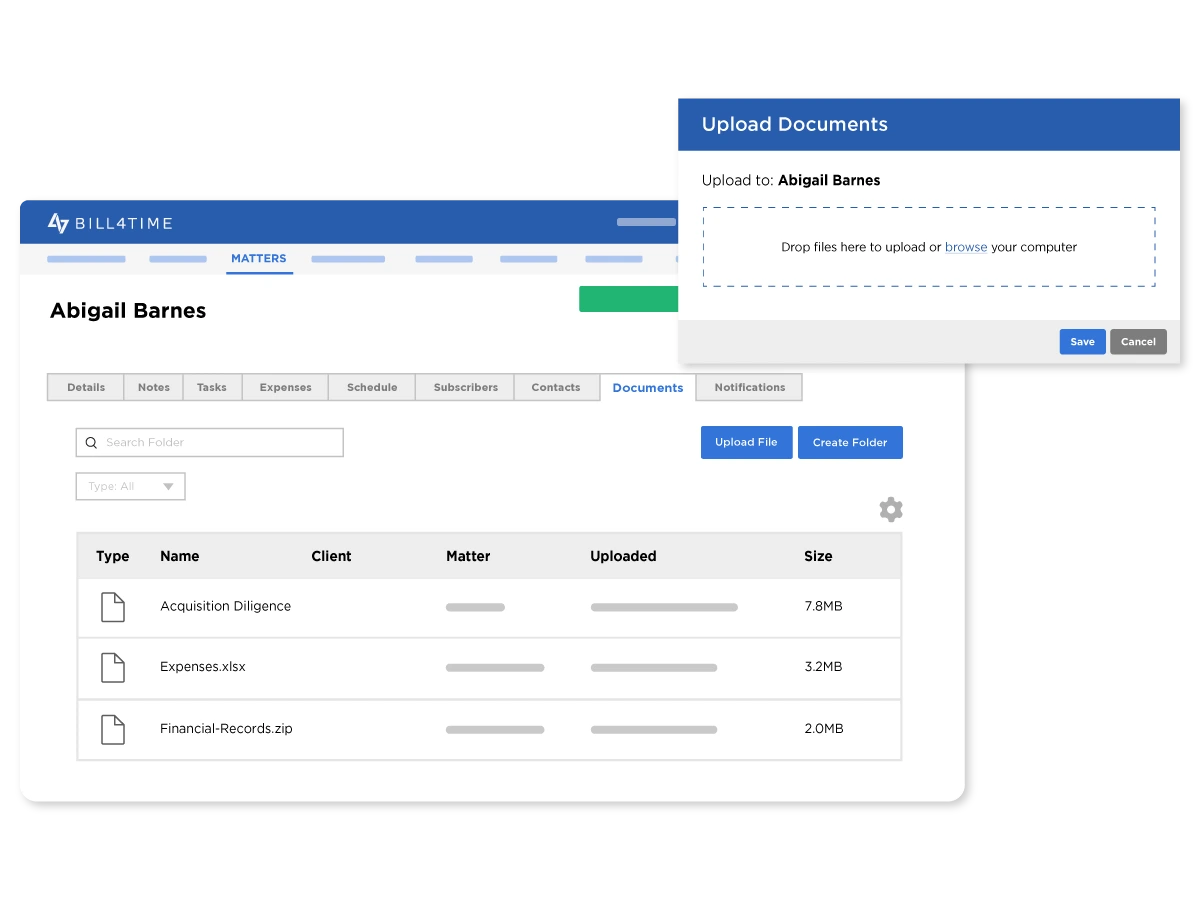This screenshot has width=1200, height=900.
Task: Select the Notifications tab
Action: coord(749,388)
